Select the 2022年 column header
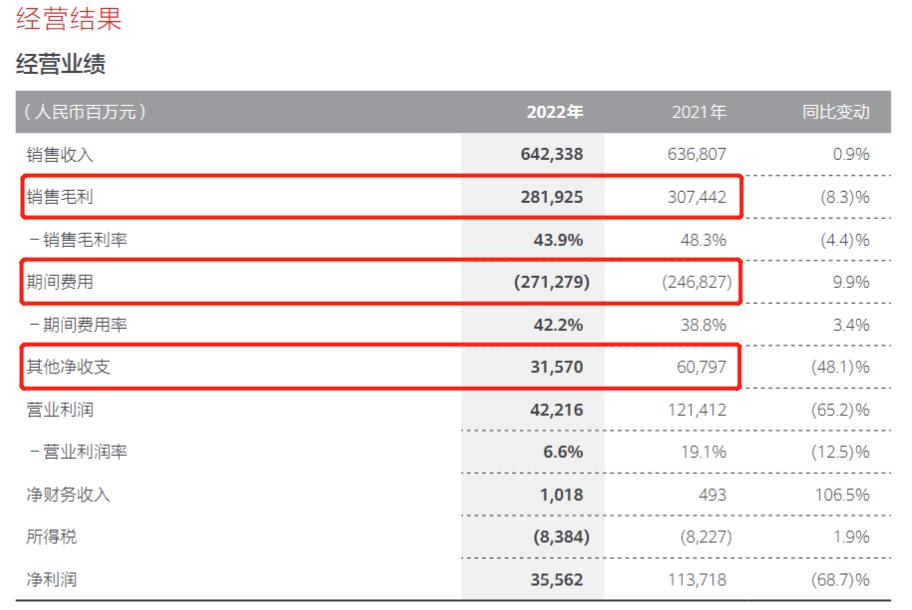This screenshot has width=912, height=610. (554, 112)
